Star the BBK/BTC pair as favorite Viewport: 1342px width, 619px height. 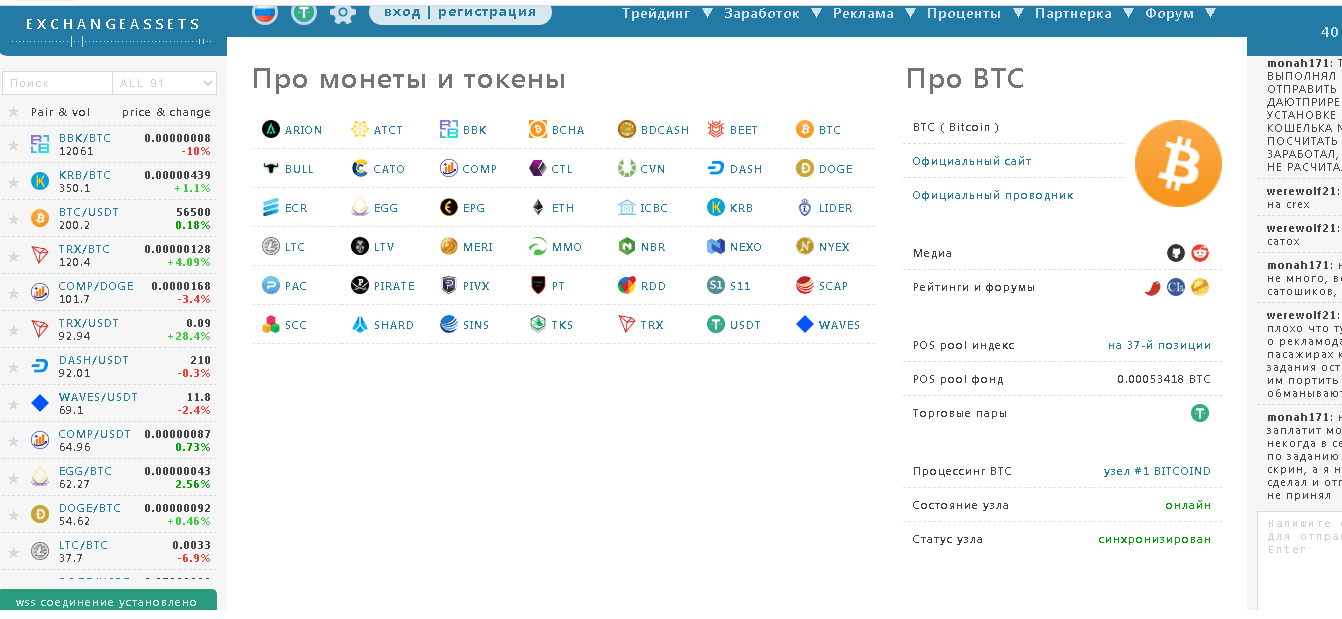click(14, 145)
